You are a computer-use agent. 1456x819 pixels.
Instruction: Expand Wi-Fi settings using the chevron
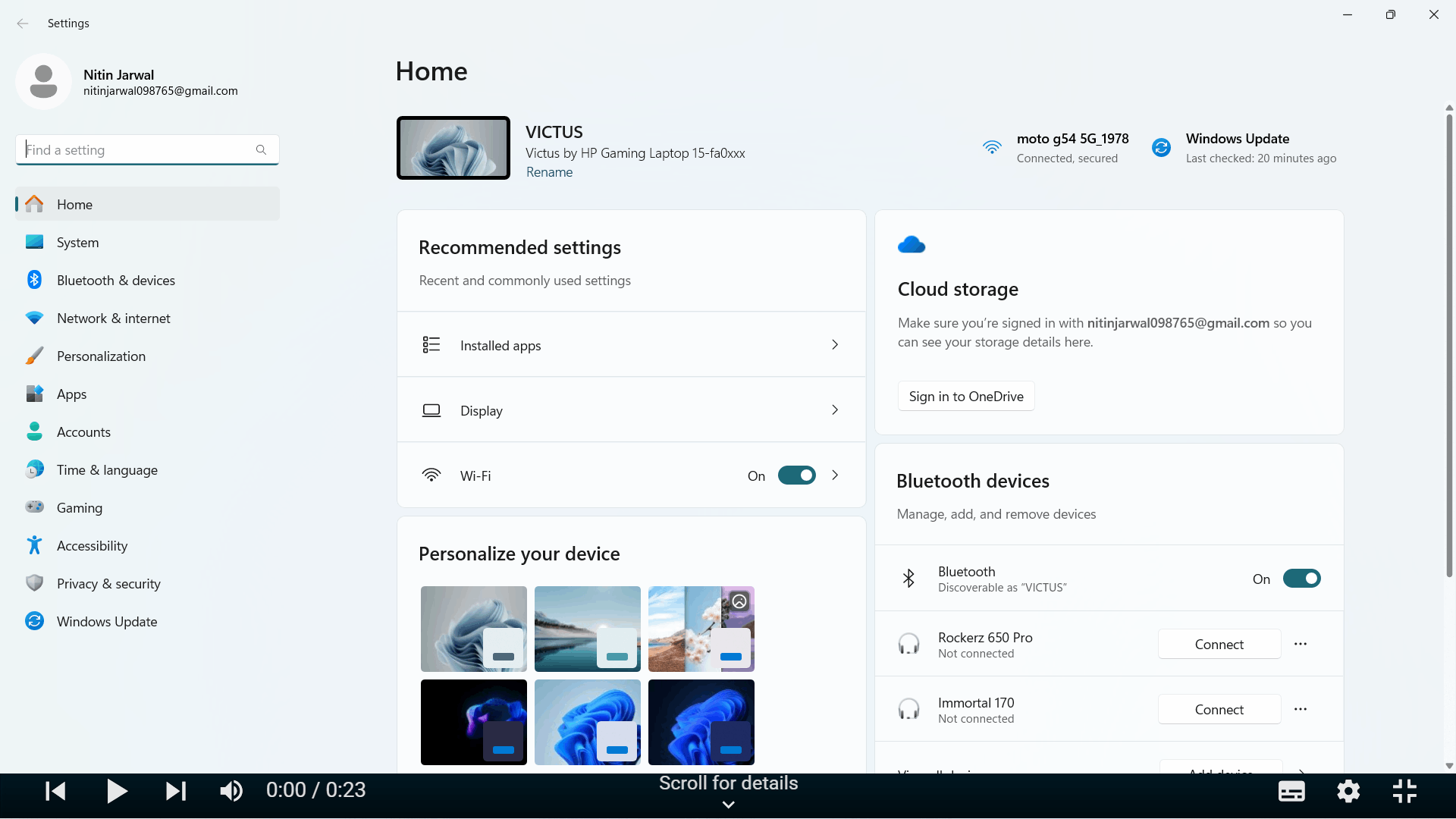click(835, 475)
